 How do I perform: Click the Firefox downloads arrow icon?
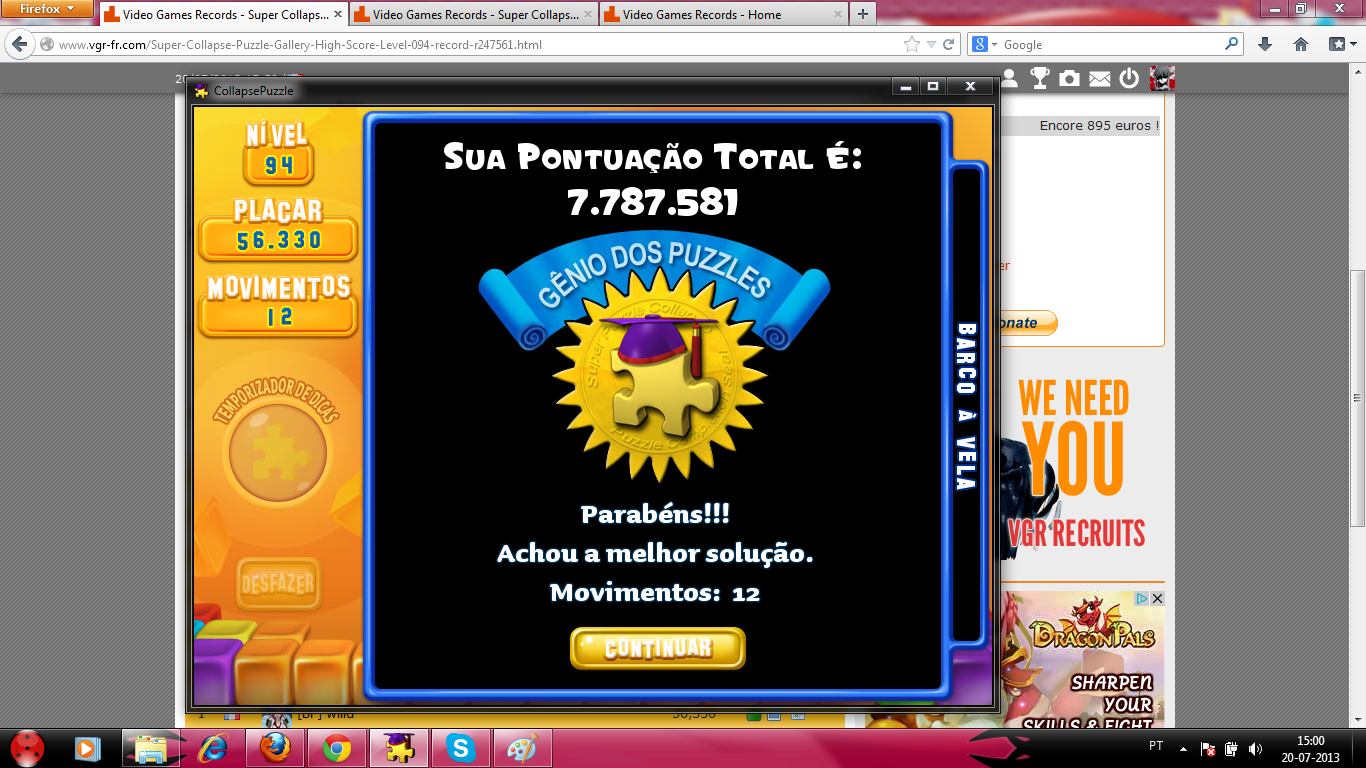click(x=1265, y=44)
